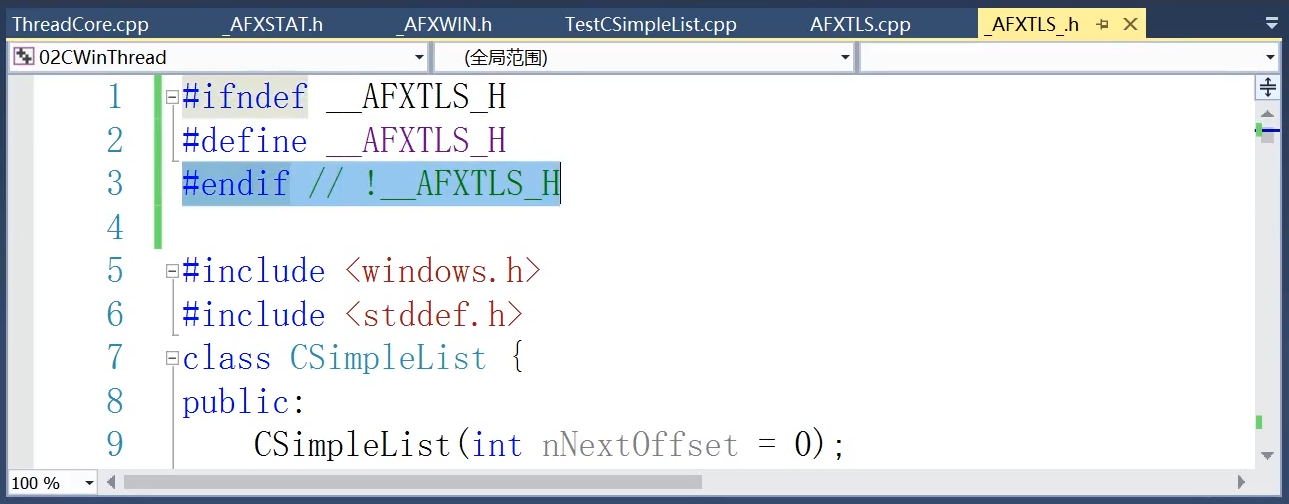Click the scope text (全局范围)
1289x504 pixels.
click(x=505, y=57)
